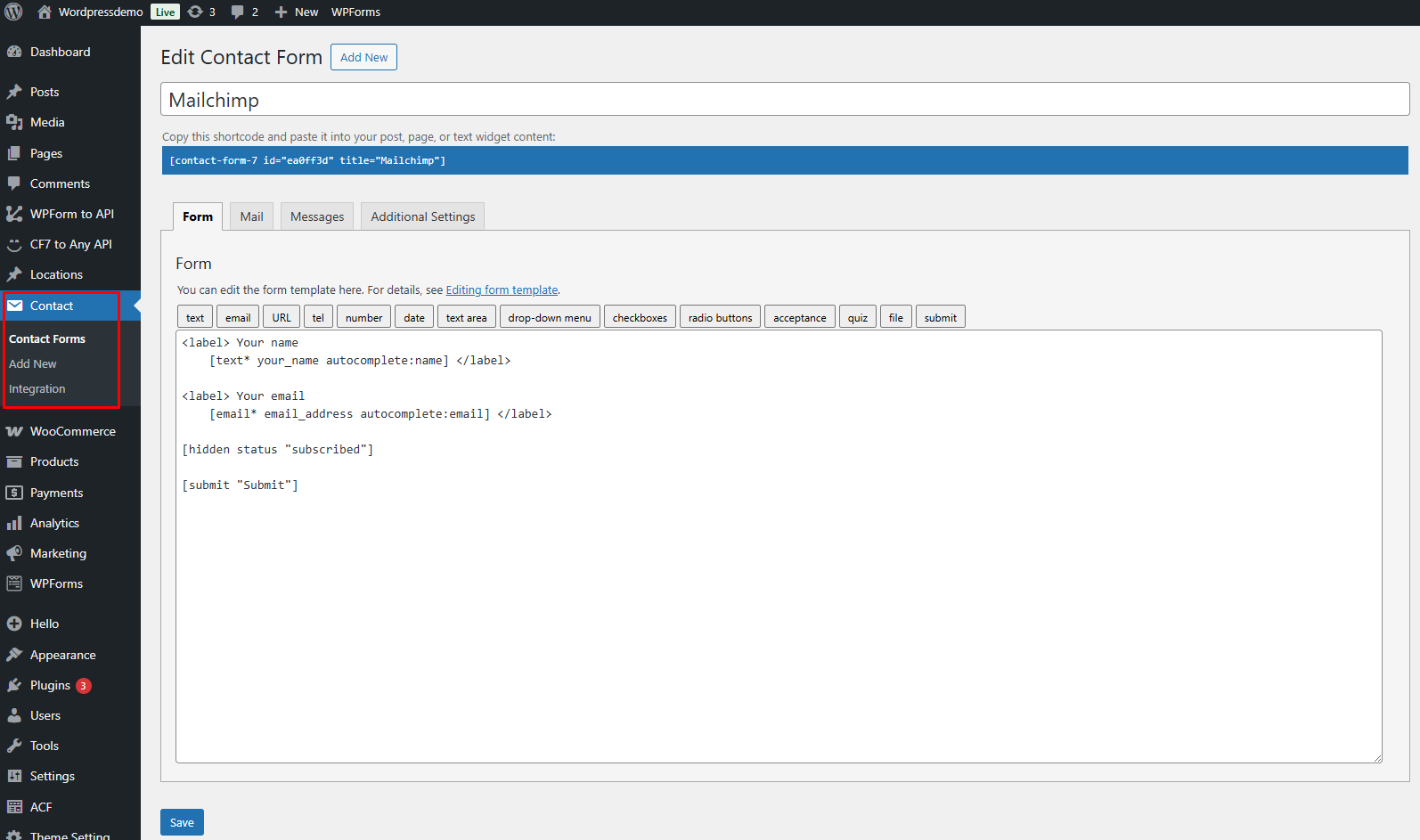
Task: Click the Products archive icon
Action: point(14,461)
